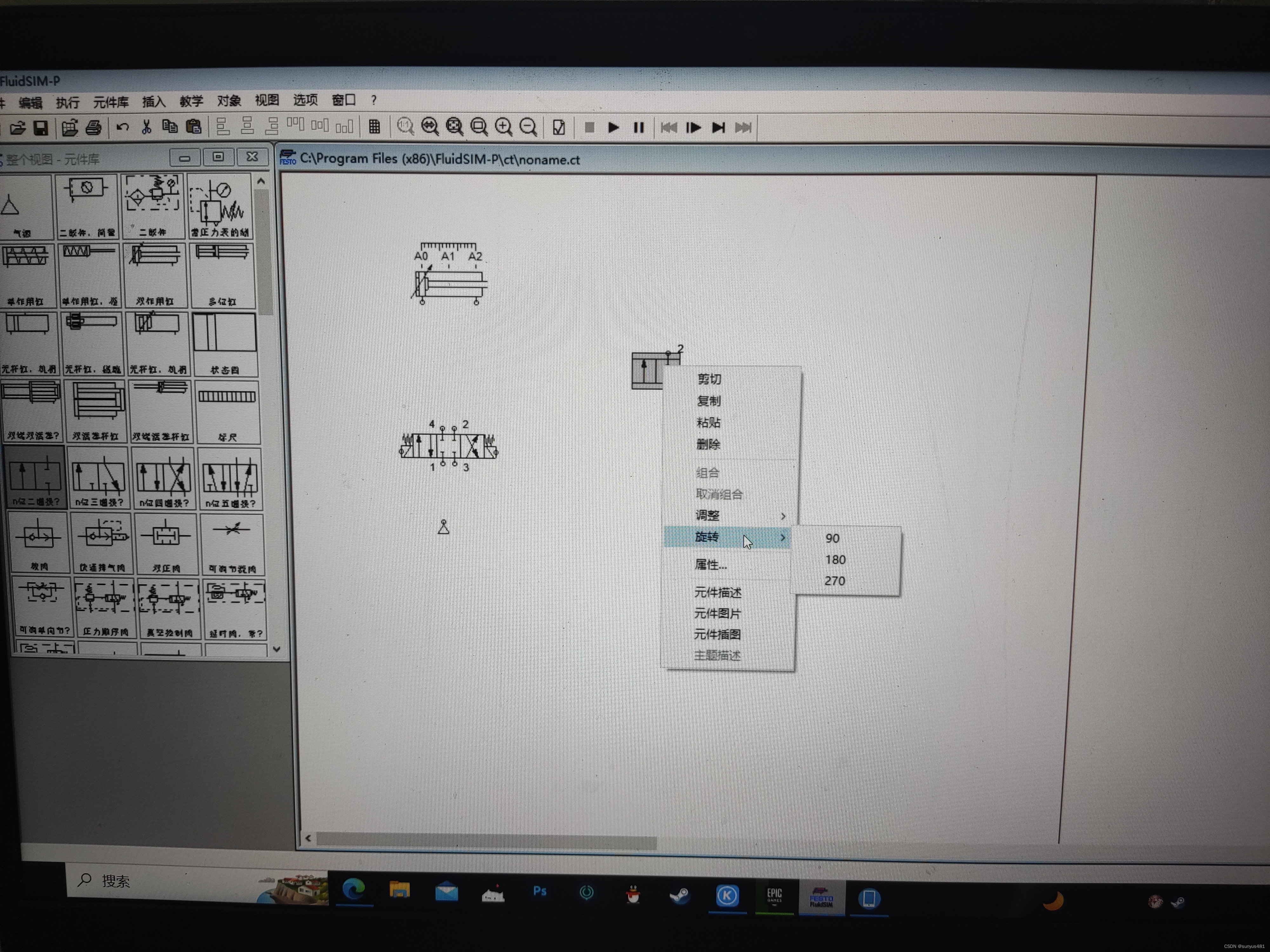Click 删除 in the context menu
Screen dimensions: 1270x952
tap(708, 444)
